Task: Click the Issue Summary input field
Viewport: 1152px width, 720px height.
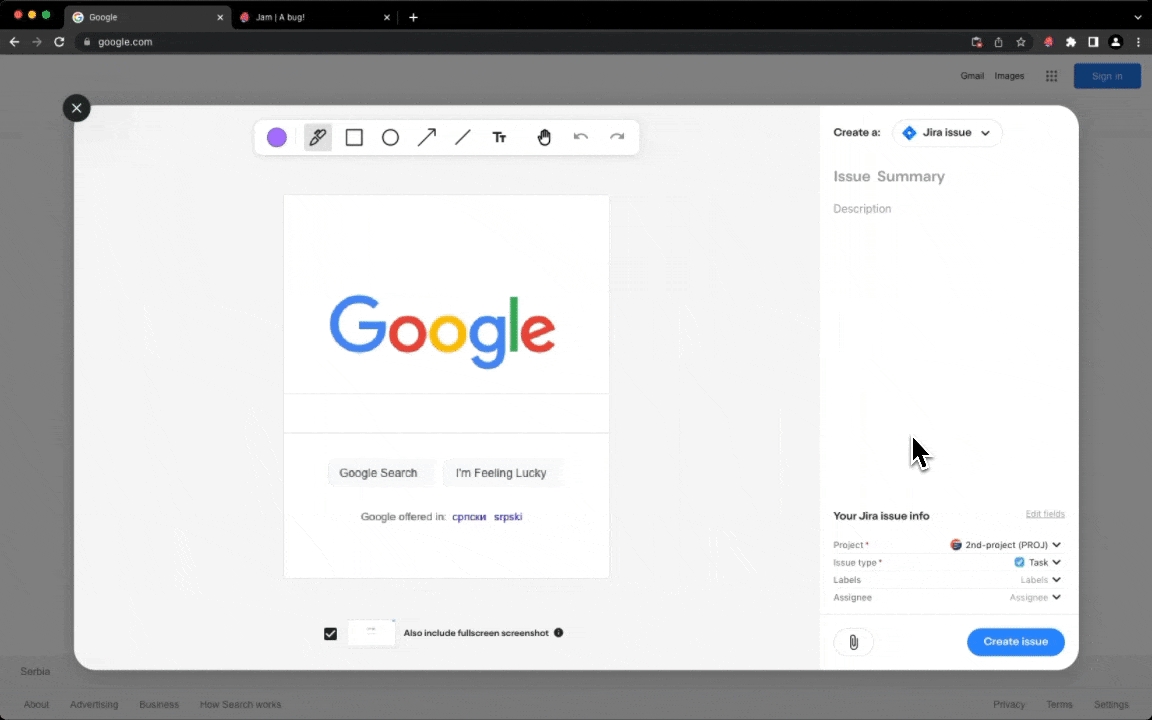Action: point(945,177)
